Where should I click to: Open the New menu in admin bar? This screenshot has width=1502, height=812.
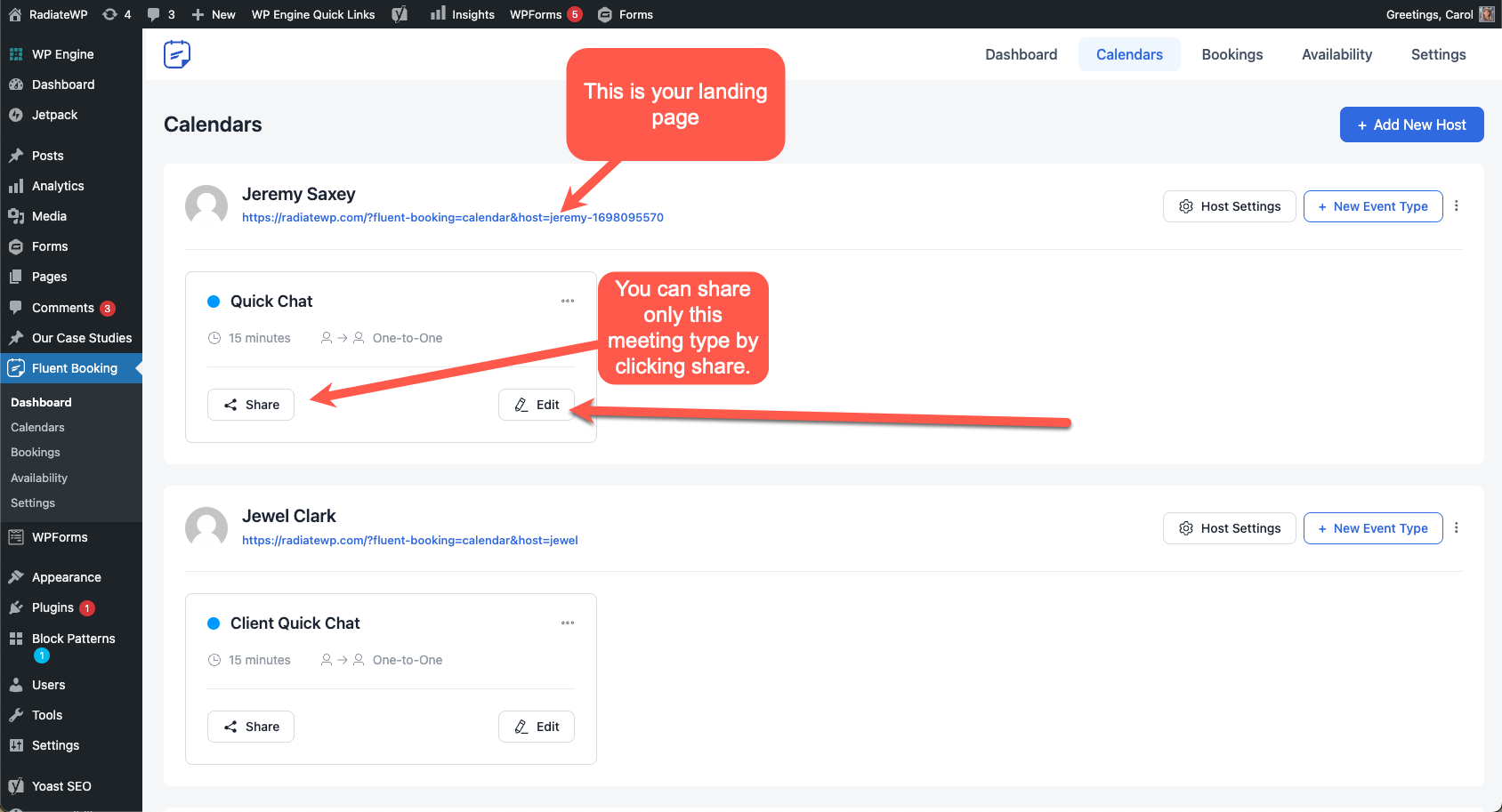(x=214, y=14)
